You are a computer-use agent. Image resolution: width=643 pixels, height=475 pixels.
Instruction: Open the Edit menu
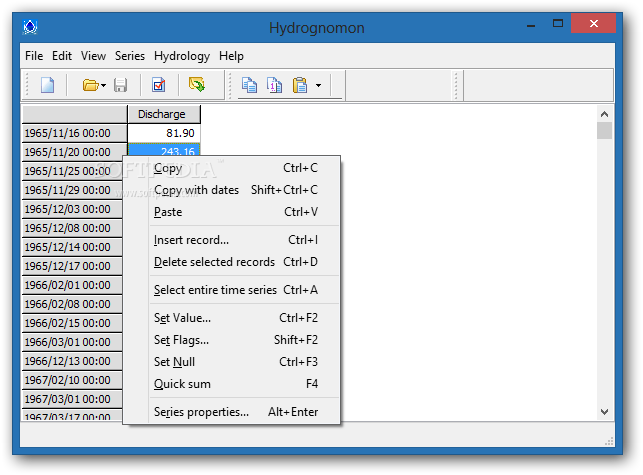click(x=62, y=56)
